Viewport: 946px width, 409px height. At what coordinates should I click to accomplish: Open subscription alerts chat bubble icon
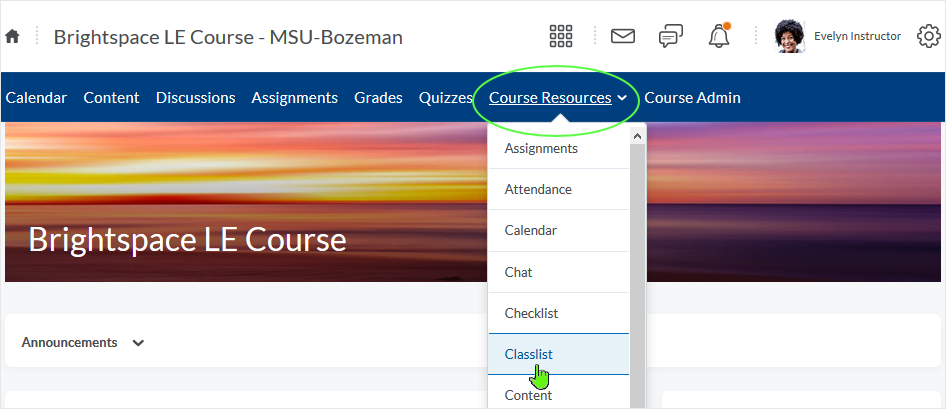[x=670, y=36]
